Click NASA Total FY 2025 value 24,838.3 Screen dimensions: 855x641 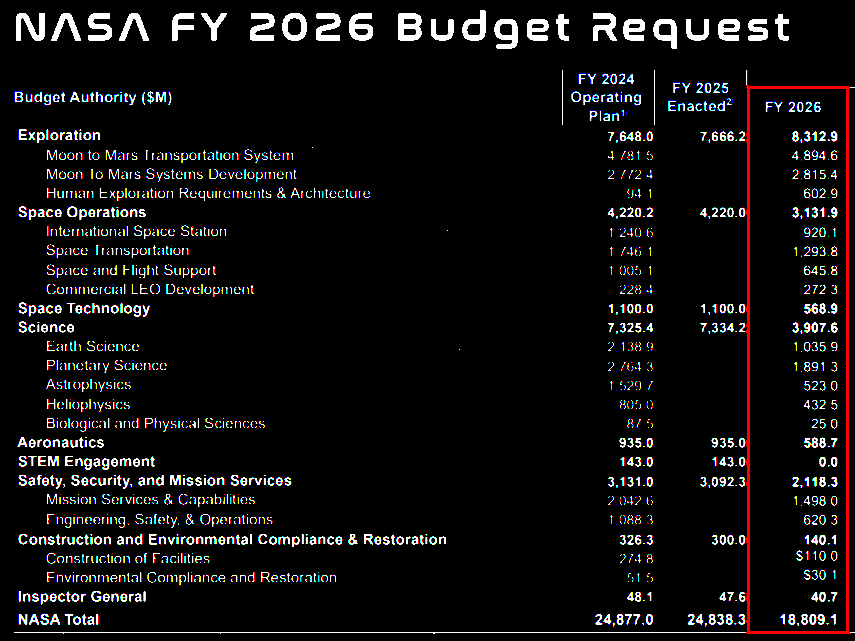pyautogui.click(x=717, y=620)
